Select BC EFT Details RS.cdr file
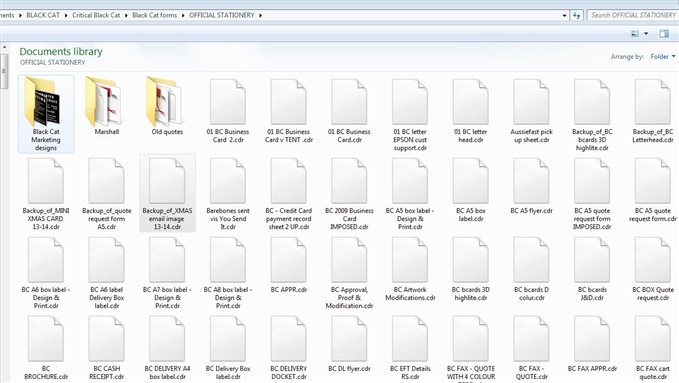Image resolution: width=679 pixels, height=383 pixels. click(x=410, y=348)
